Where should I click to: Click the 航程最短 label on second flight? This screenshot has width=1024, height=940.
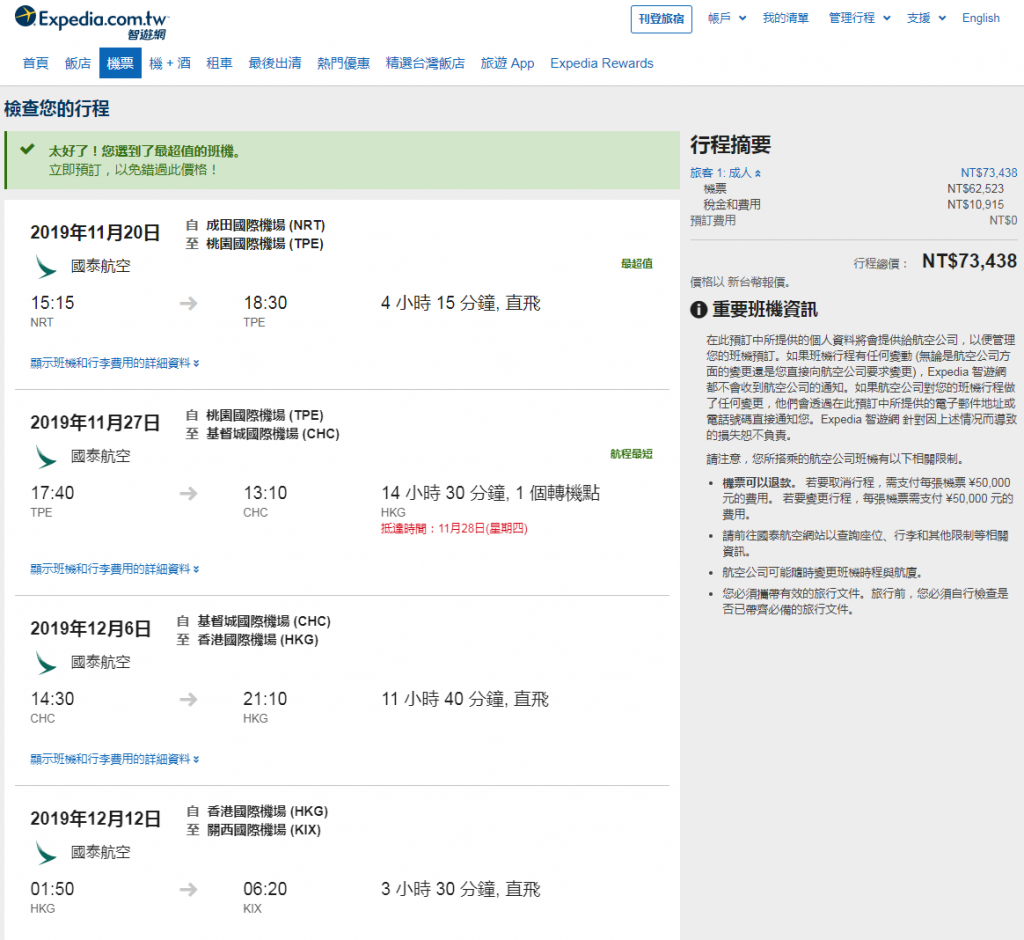pos(632,454)
